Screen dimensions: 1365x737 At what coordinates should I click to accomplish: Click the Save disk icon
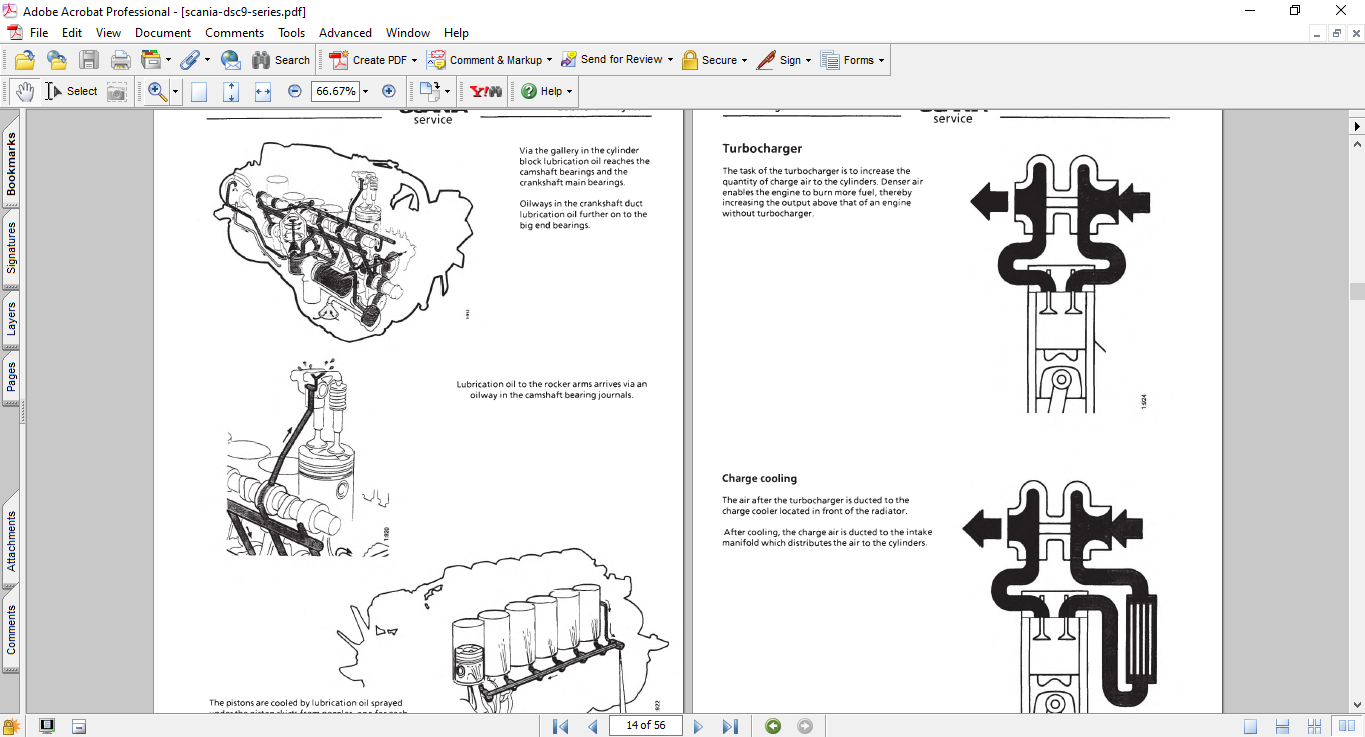[x=89, y=60]
